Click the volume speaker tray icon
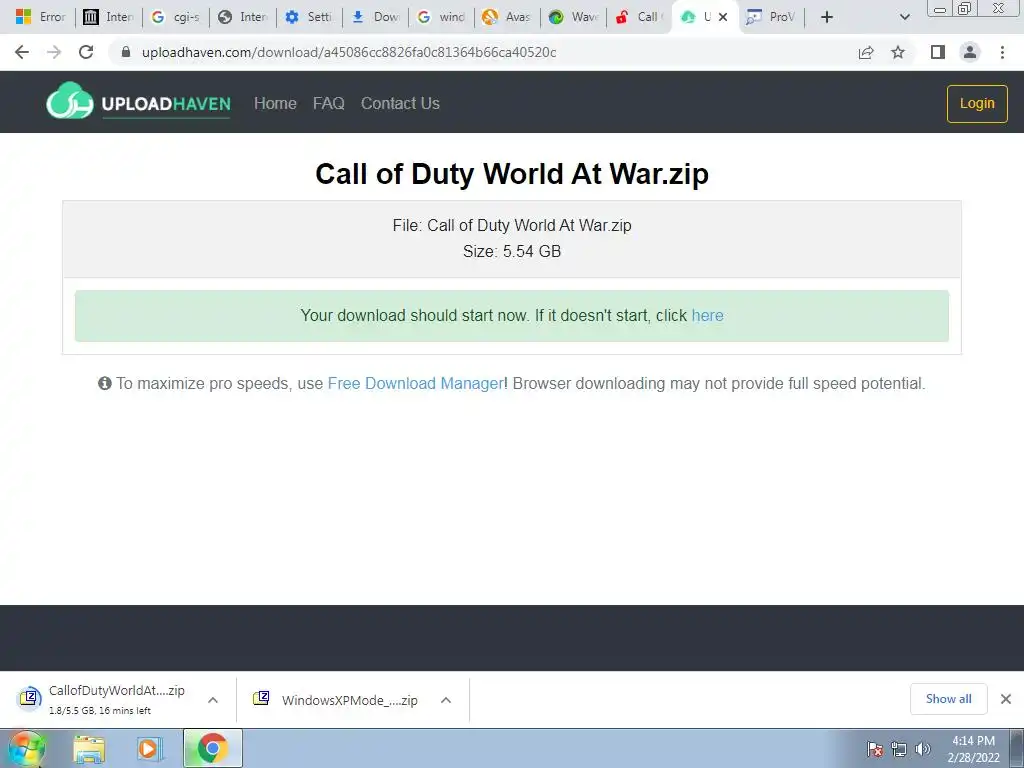The width and height of the screenshot is (1024, 768). 923,749
